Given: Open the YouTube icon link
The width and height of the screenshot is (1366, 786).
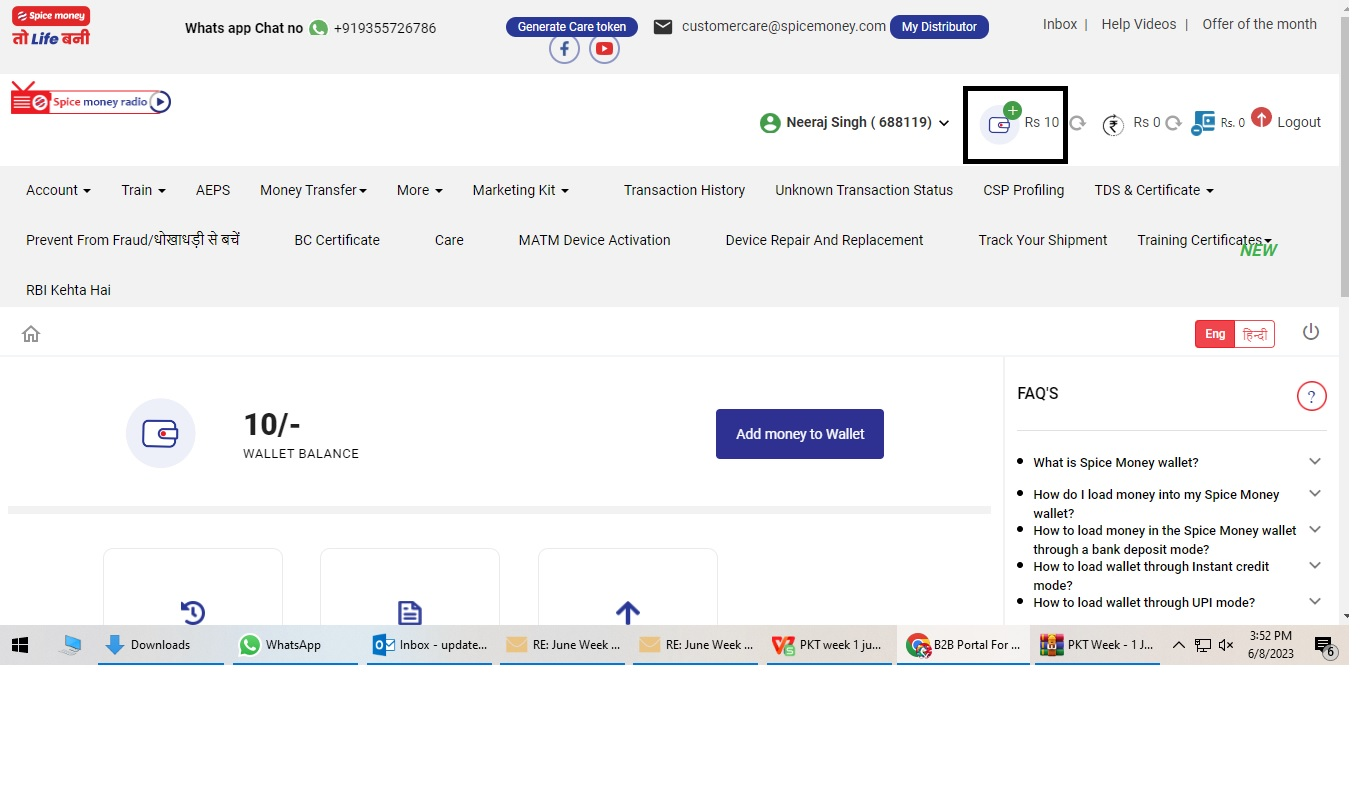Looking at the screenshot, I should tap(604, 48).
